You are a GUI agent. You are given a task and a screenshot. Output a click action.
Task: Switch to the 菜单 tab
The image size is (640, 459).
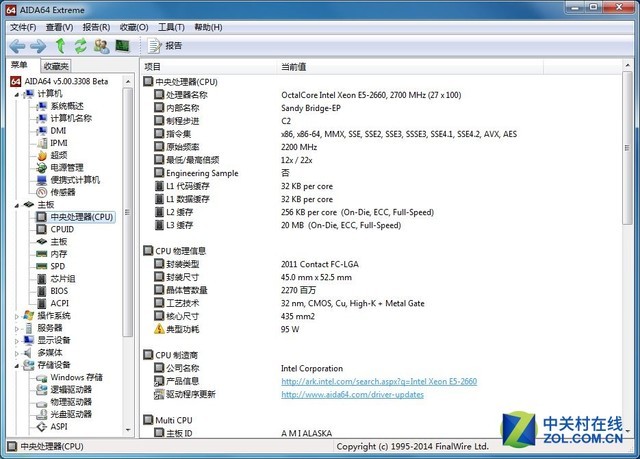pyautogui.click(x=20, y=65)
